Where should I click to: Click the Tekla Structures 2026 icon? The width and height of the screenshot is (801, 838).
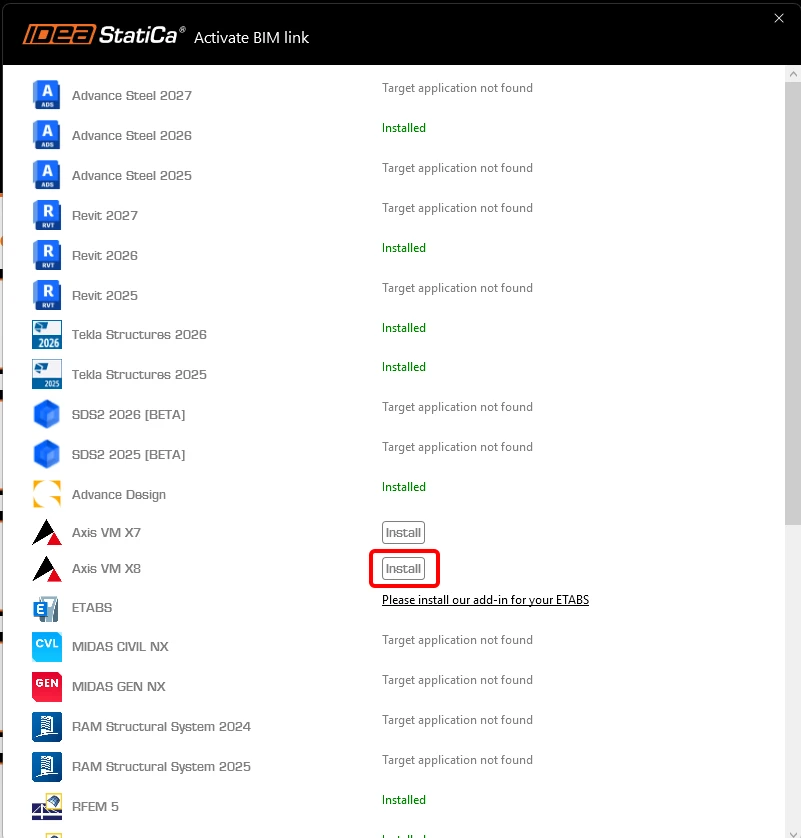[x=47, y=335]
